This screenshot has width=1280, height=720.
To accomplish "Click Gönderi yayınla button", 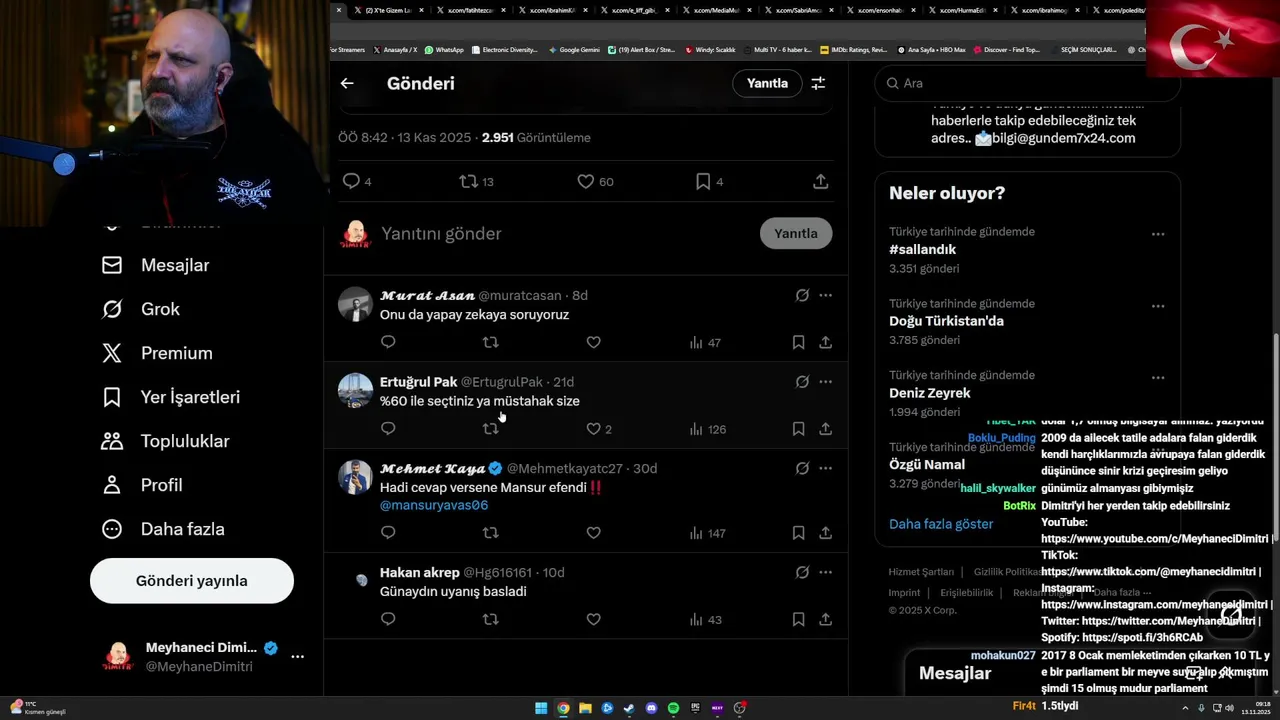I will 192,581.
